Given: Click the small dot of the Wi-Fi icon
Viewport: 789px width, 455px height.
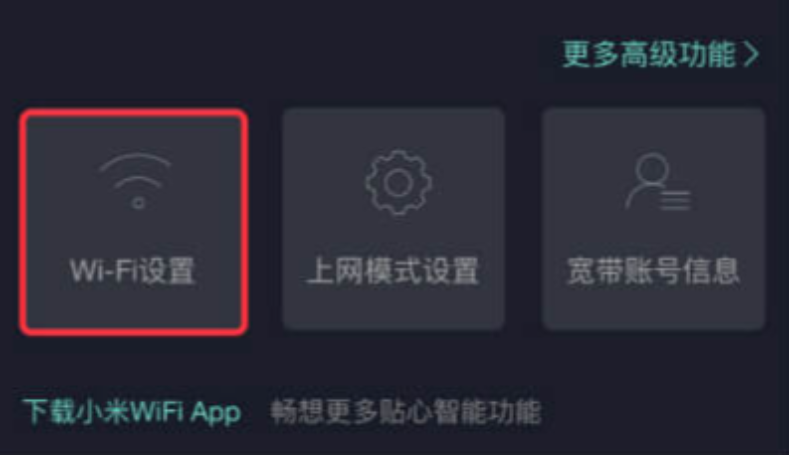Looking at the screenshot, I should click(138, 203).
